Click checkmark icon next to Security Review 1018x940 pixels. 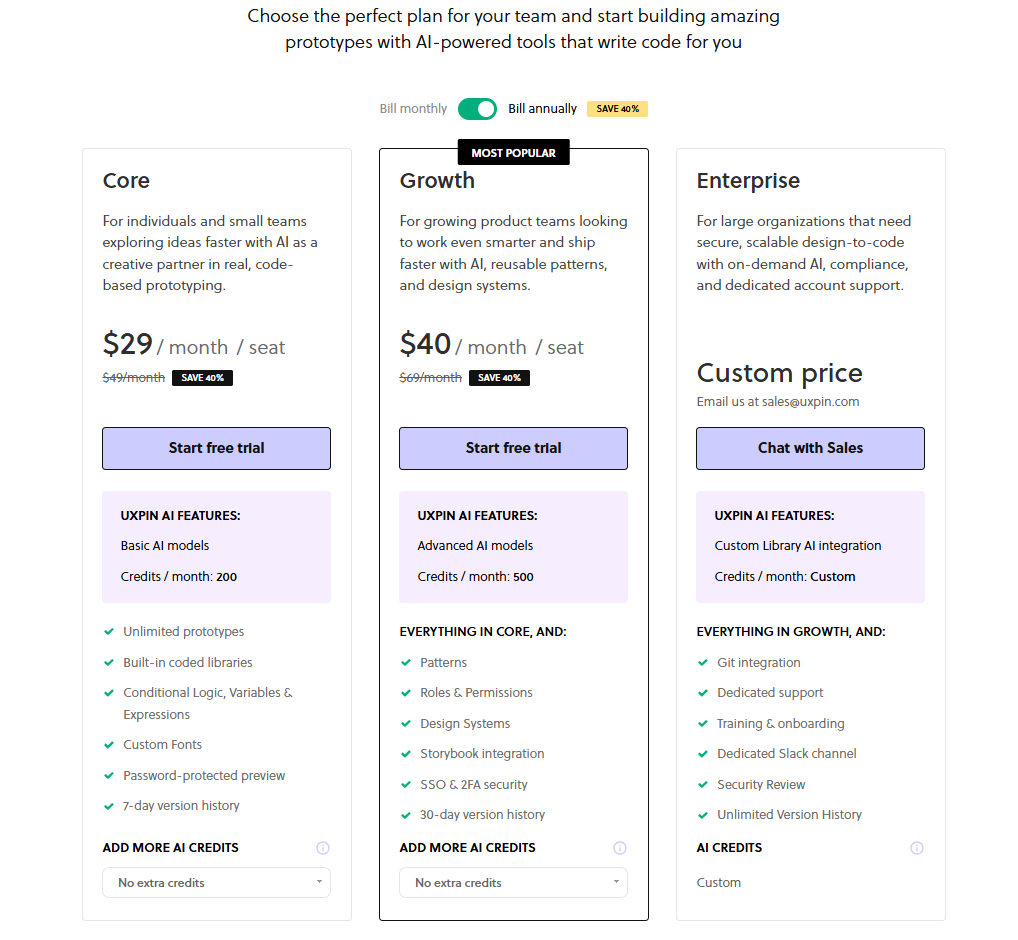click(x=702, y=785)
